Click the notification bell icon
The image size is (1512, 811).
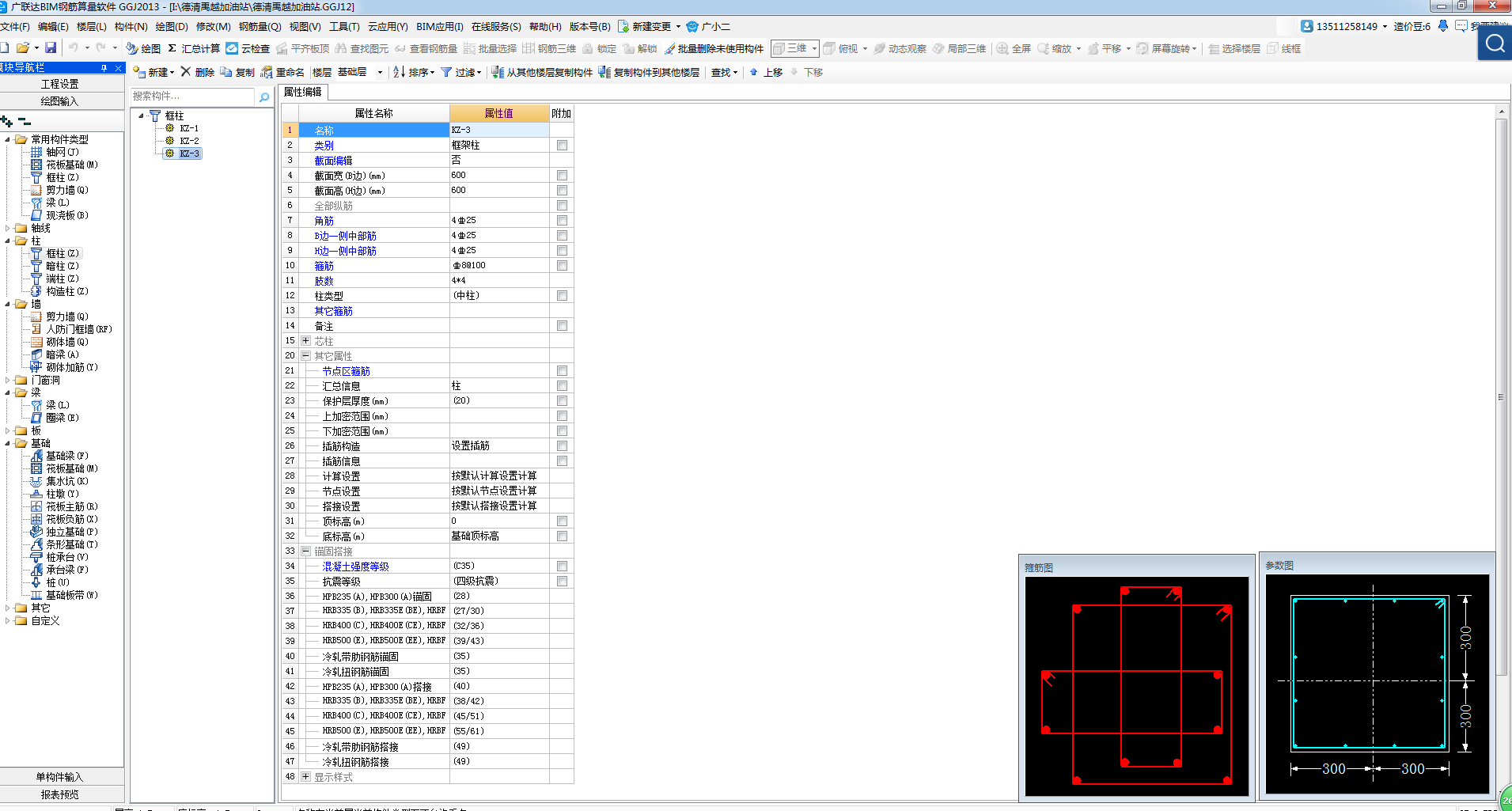click(x=1443, y=26)
